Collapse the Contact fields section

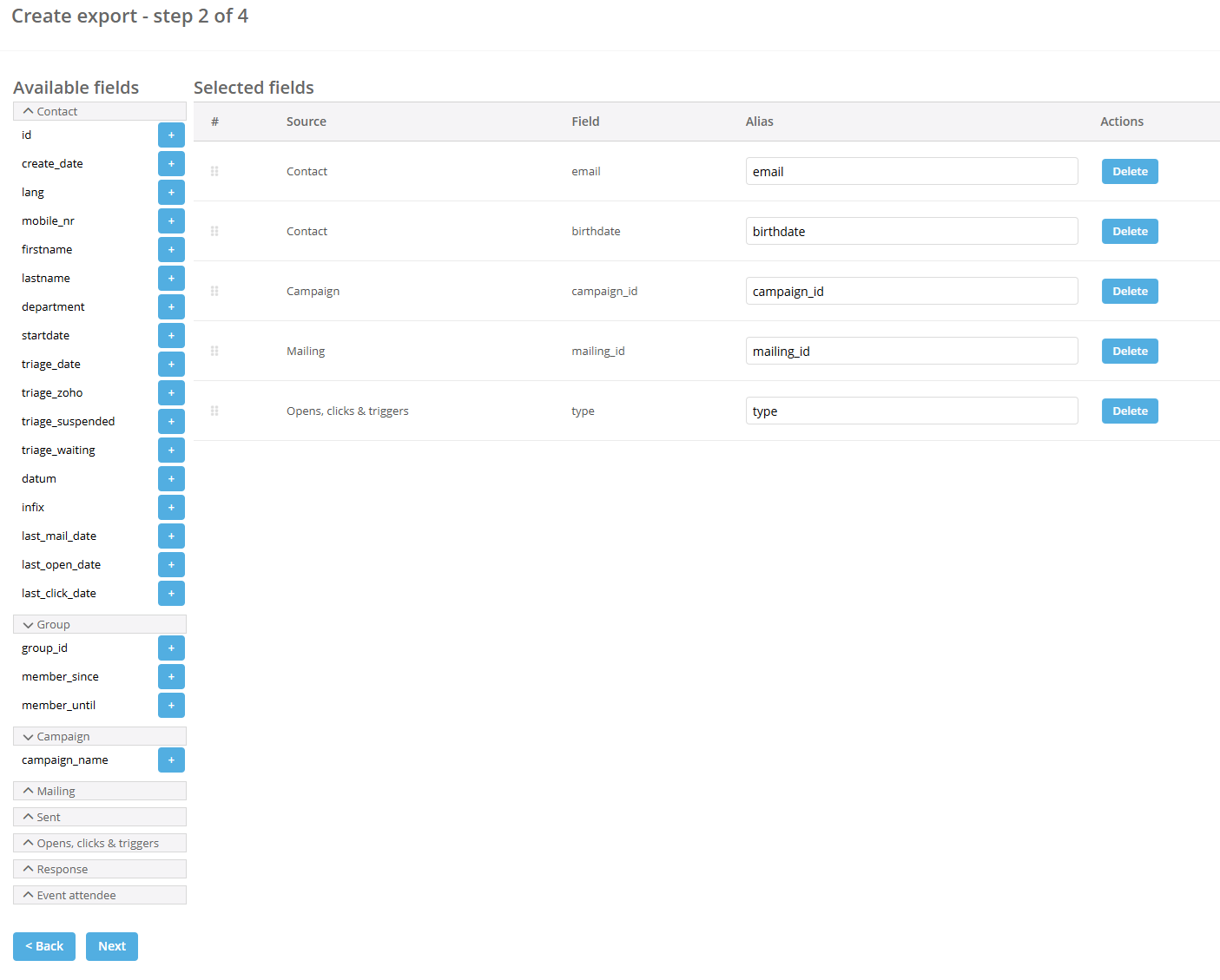click(99, 111)
